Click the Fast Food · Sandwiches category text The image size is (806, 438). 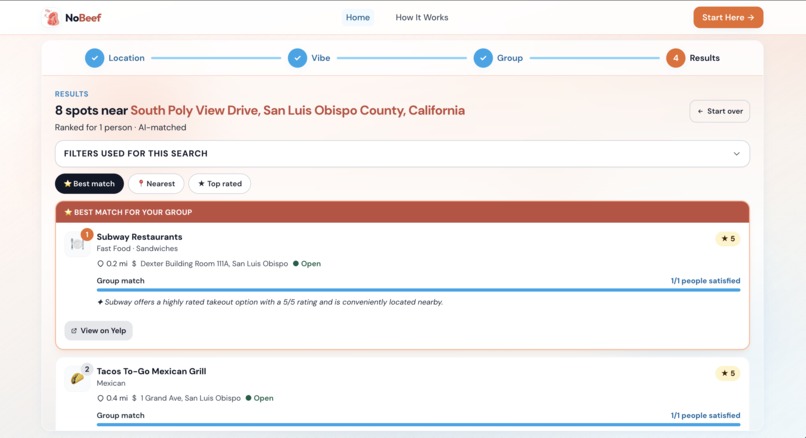click(137, 248)
